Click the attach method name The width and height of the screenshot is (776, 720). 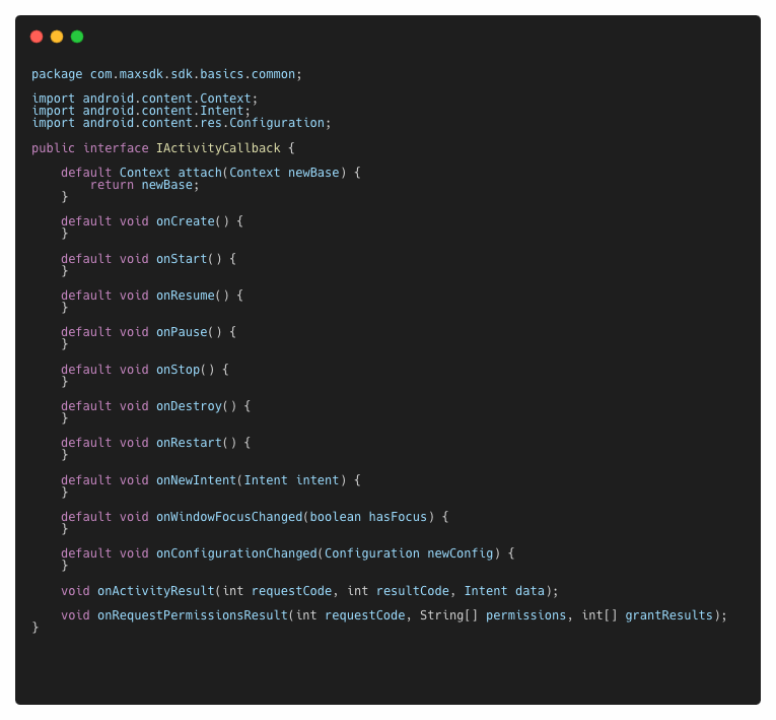[200, 173]
